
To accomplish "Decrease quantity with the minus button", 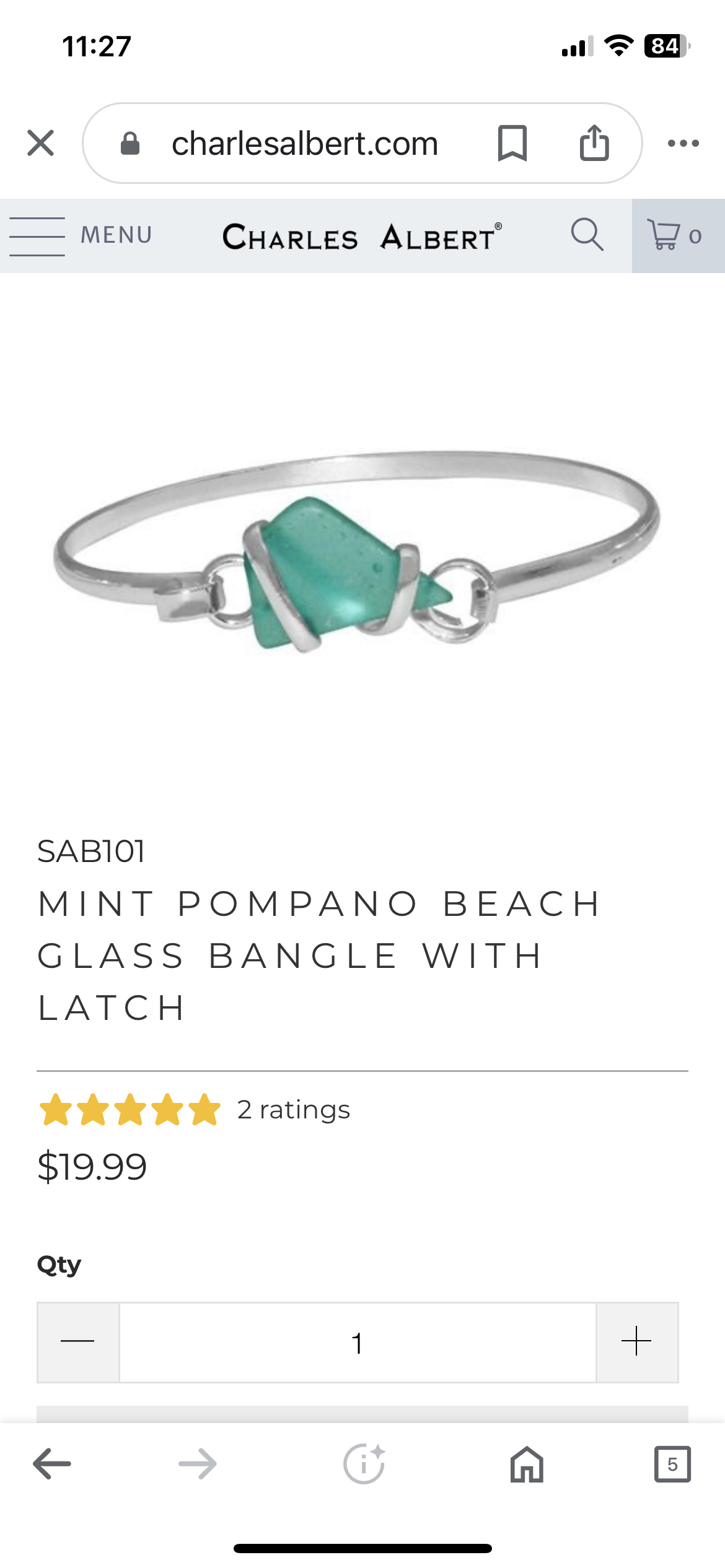I will coord(78,1343).
